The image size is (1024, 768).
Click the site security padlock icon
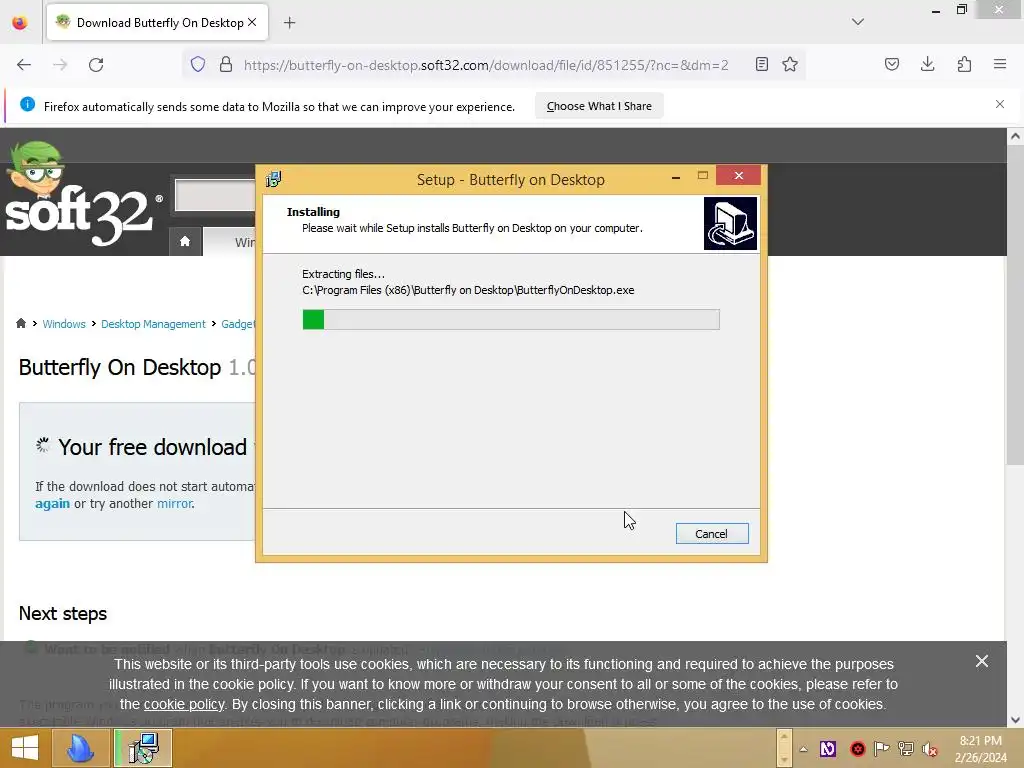(226, 64)
